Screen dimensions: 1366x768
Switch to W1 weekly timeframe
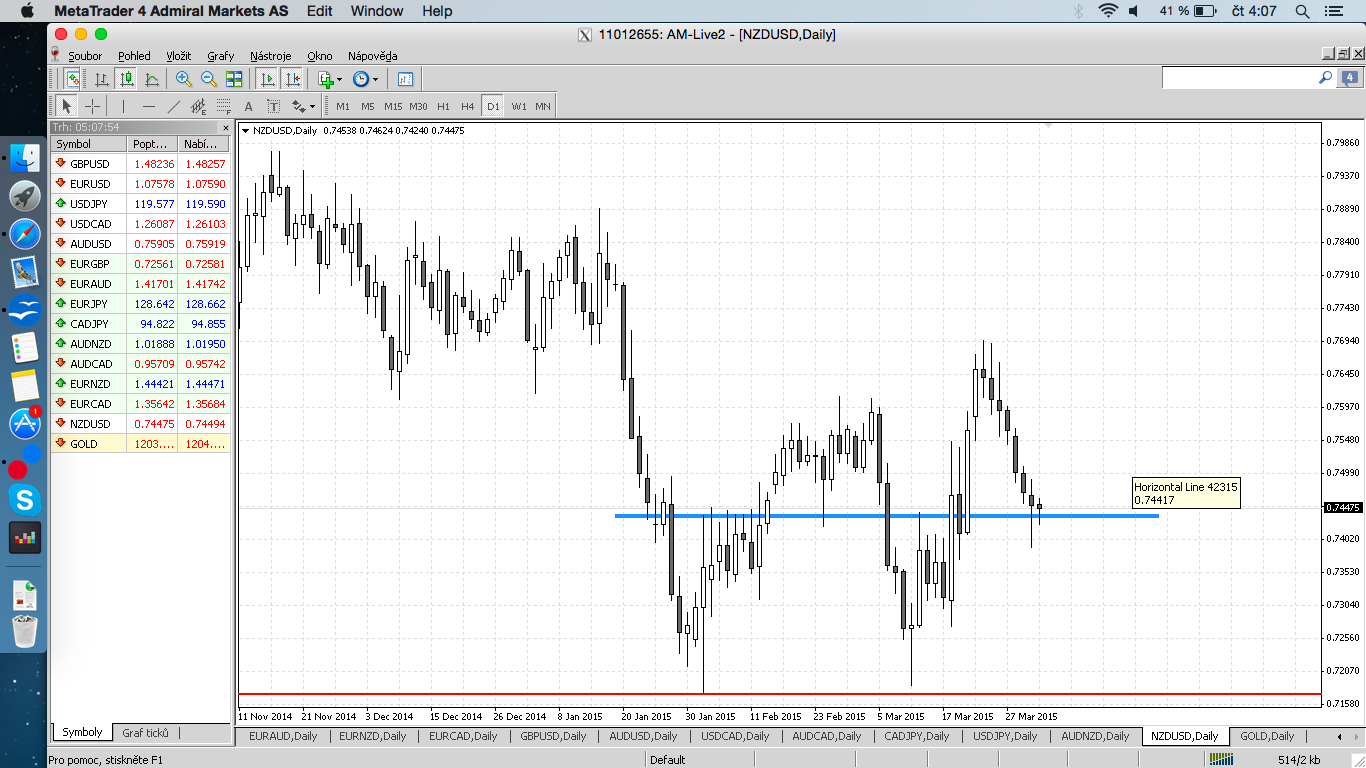[518, 106]
